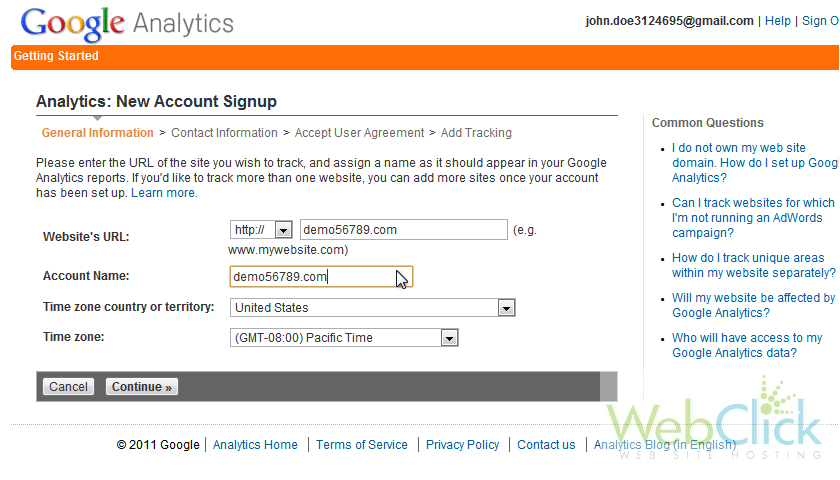The width and height of the screenshot is (840, 480).
Task: Click the Continue button
Action: (x=141, y=387)
